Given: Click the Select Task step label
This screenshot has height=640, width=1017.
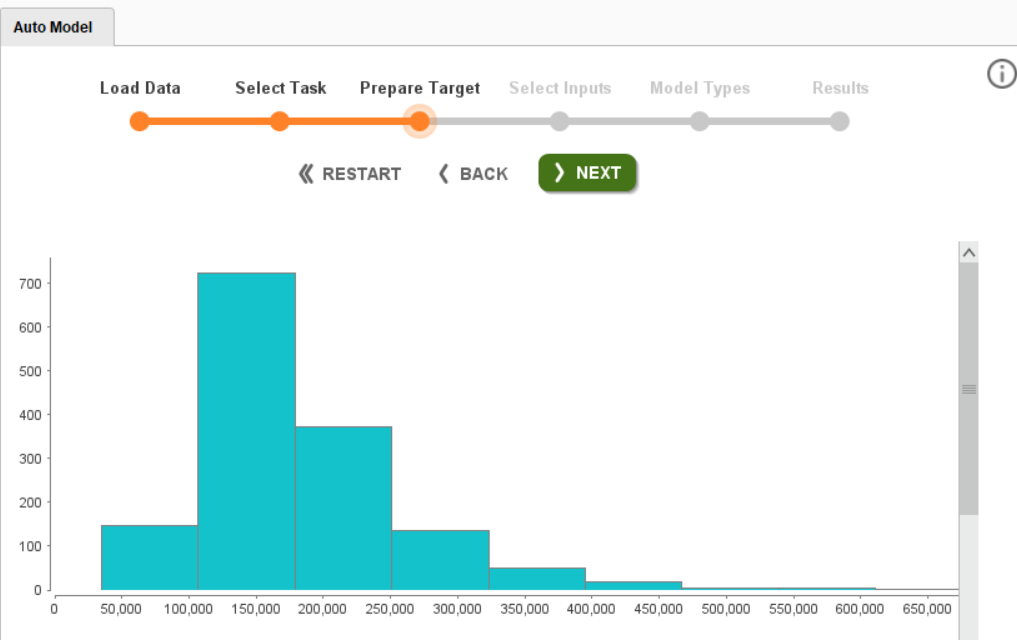Looking at the screenshot, I should pos(280,88).
